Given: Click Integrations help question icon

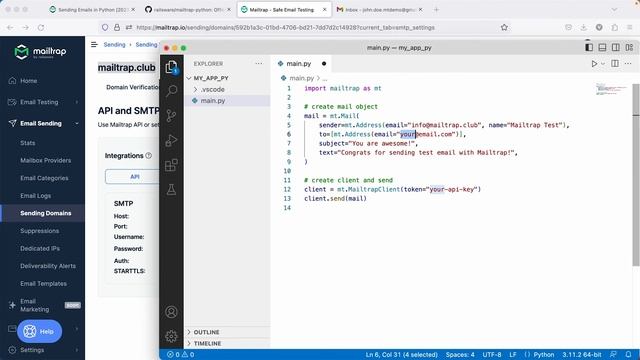Looking at the screenshot, I should coord(149,156).
